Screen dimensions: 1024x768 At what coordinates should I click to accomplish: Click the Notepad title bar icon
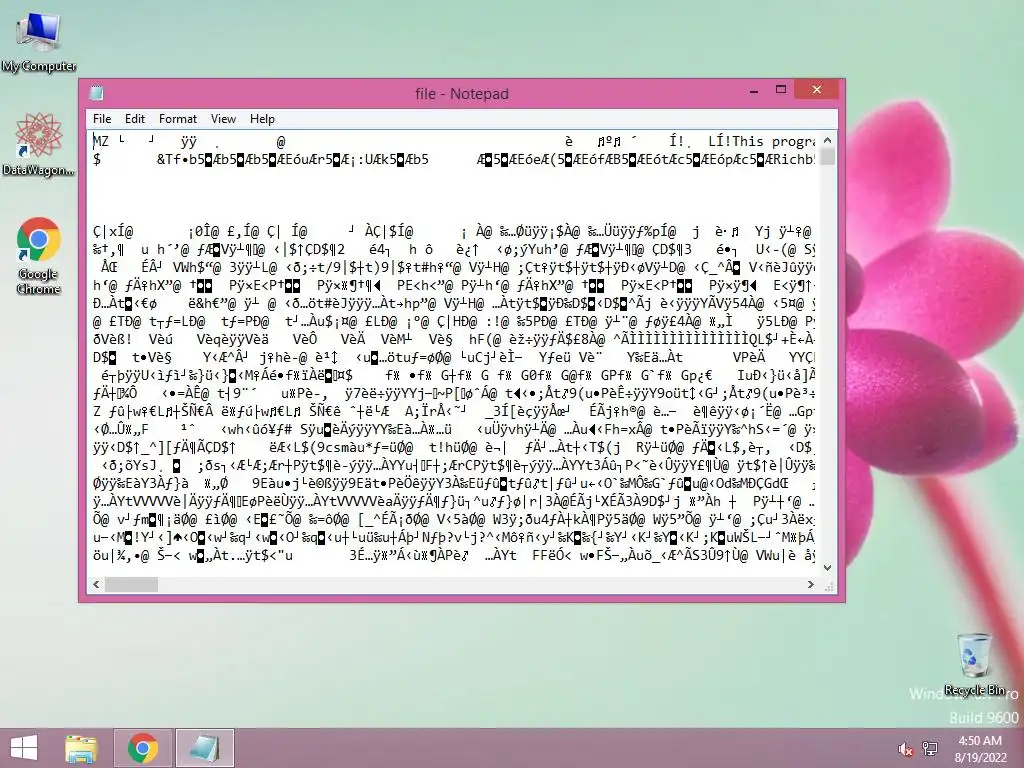(x=97, y=93)
